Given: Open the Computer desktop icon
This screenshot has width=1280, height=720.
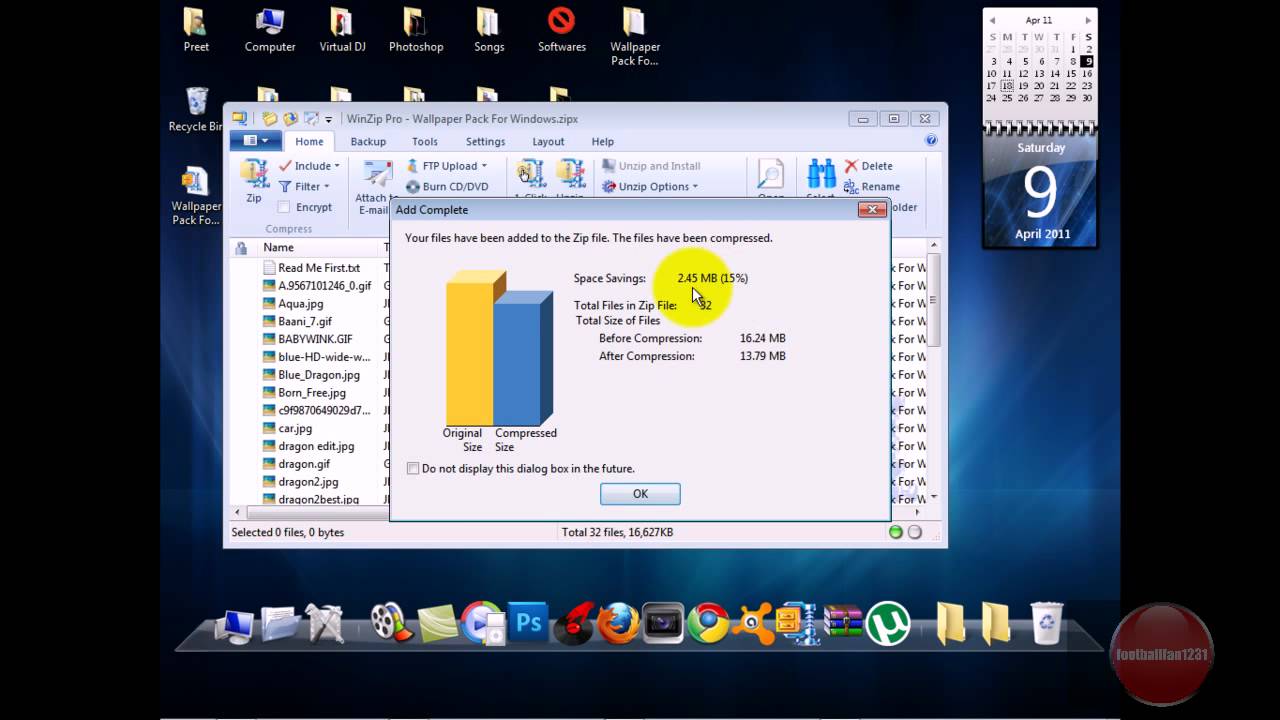Looking at the screenshot, I should point(270,29).
